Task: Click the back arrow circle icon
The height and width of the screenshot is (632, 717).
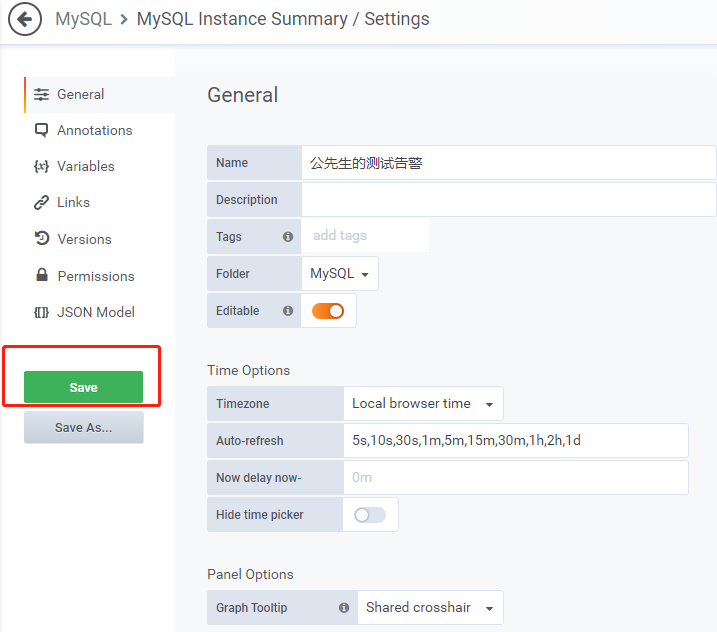Action: [25, 19]
